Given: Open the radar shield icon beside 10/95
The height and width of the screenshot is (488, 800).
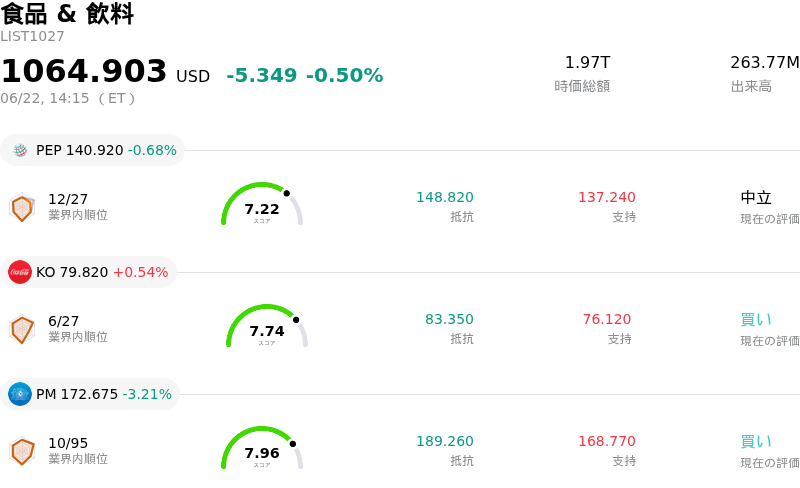Looking at the screenshot, I should pos(22,452).
